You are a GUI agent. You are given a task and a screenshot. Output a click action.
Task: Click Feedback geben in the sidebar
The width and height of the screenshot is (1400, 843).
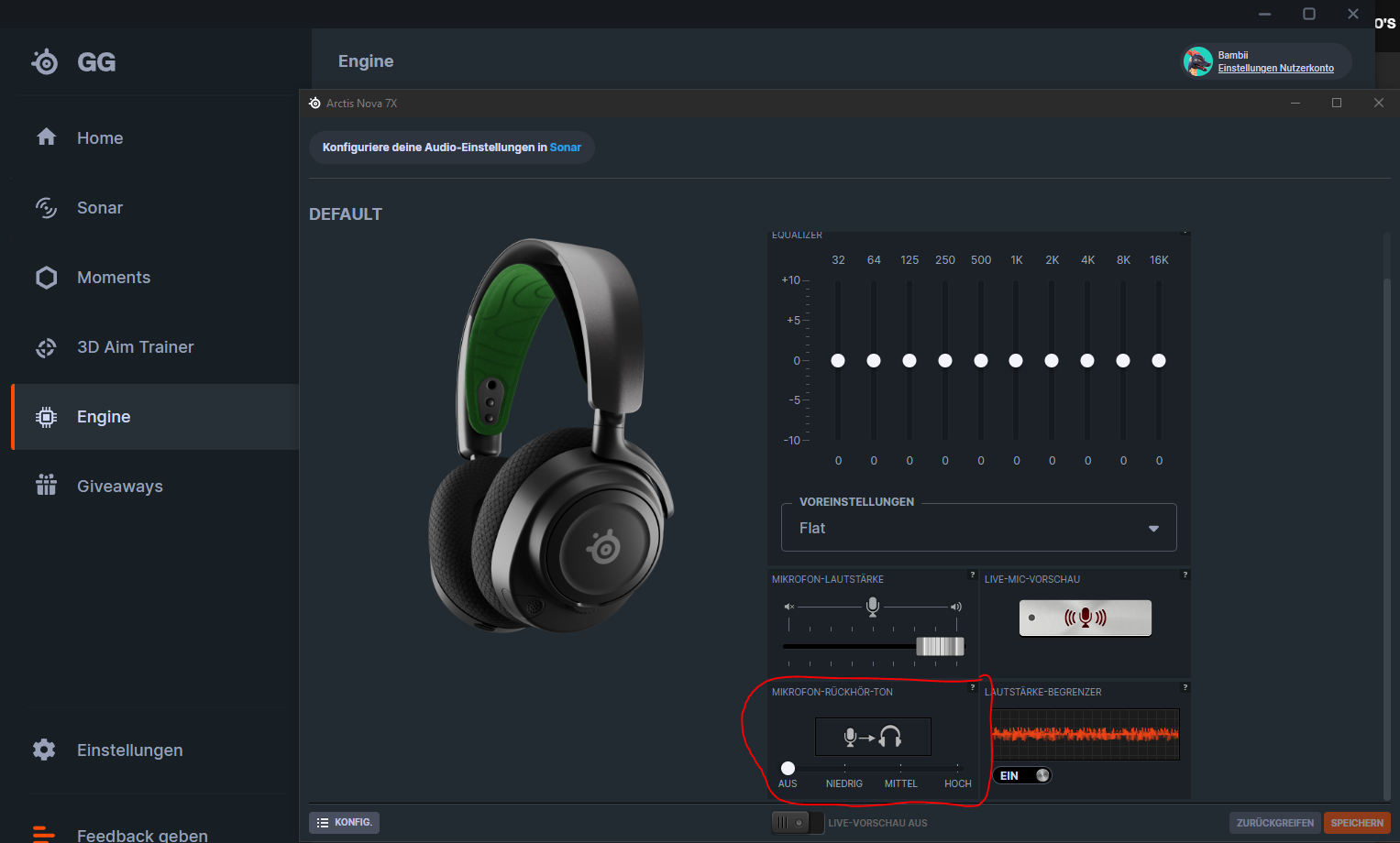(x=141, y=834)
